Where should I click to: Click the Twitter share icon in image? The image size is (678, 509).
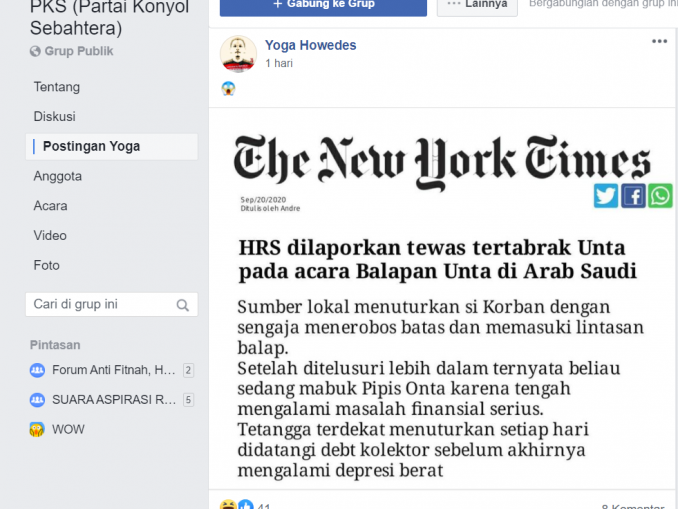606,196
